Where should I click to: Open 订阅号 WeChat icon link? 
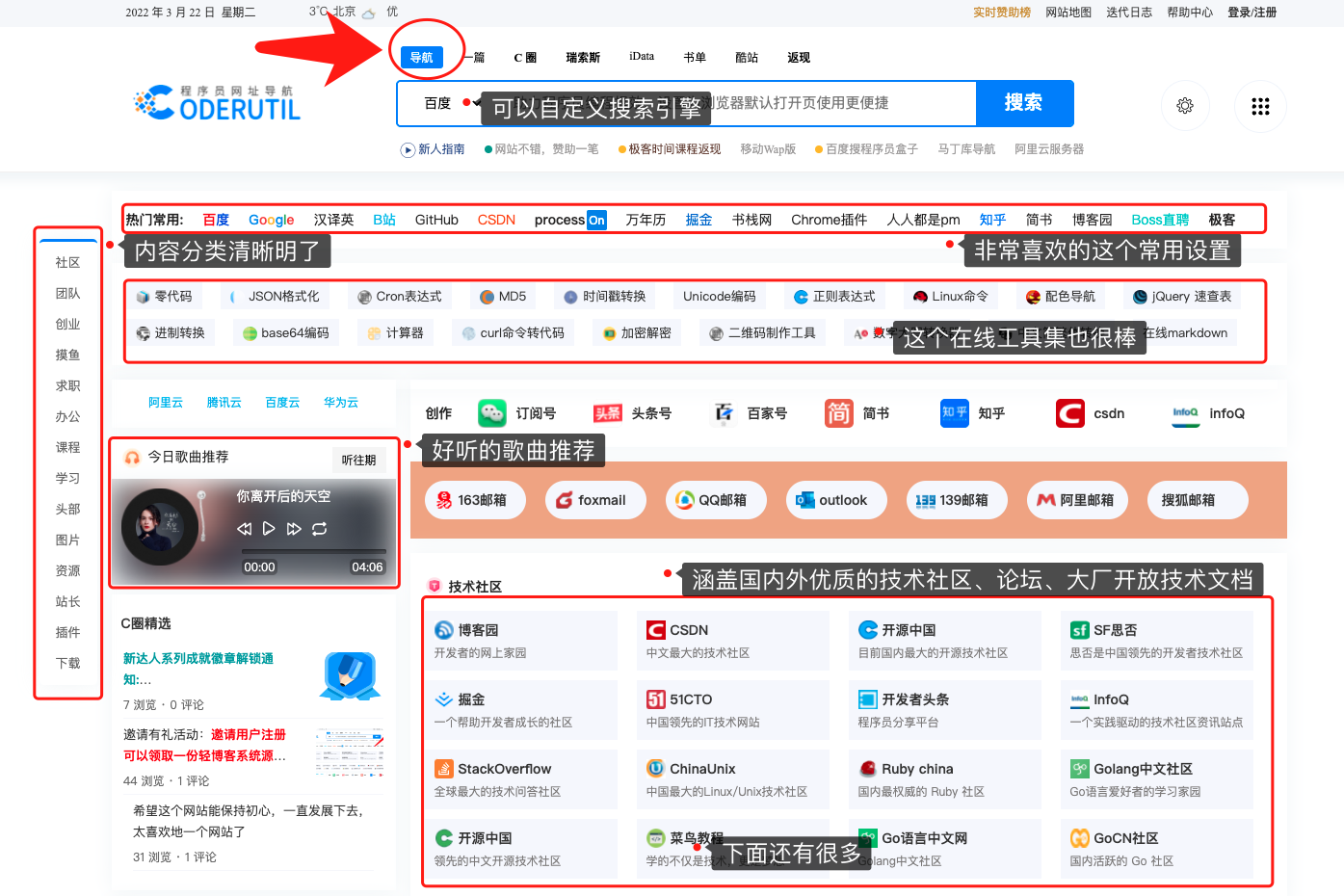coord(518,413)
